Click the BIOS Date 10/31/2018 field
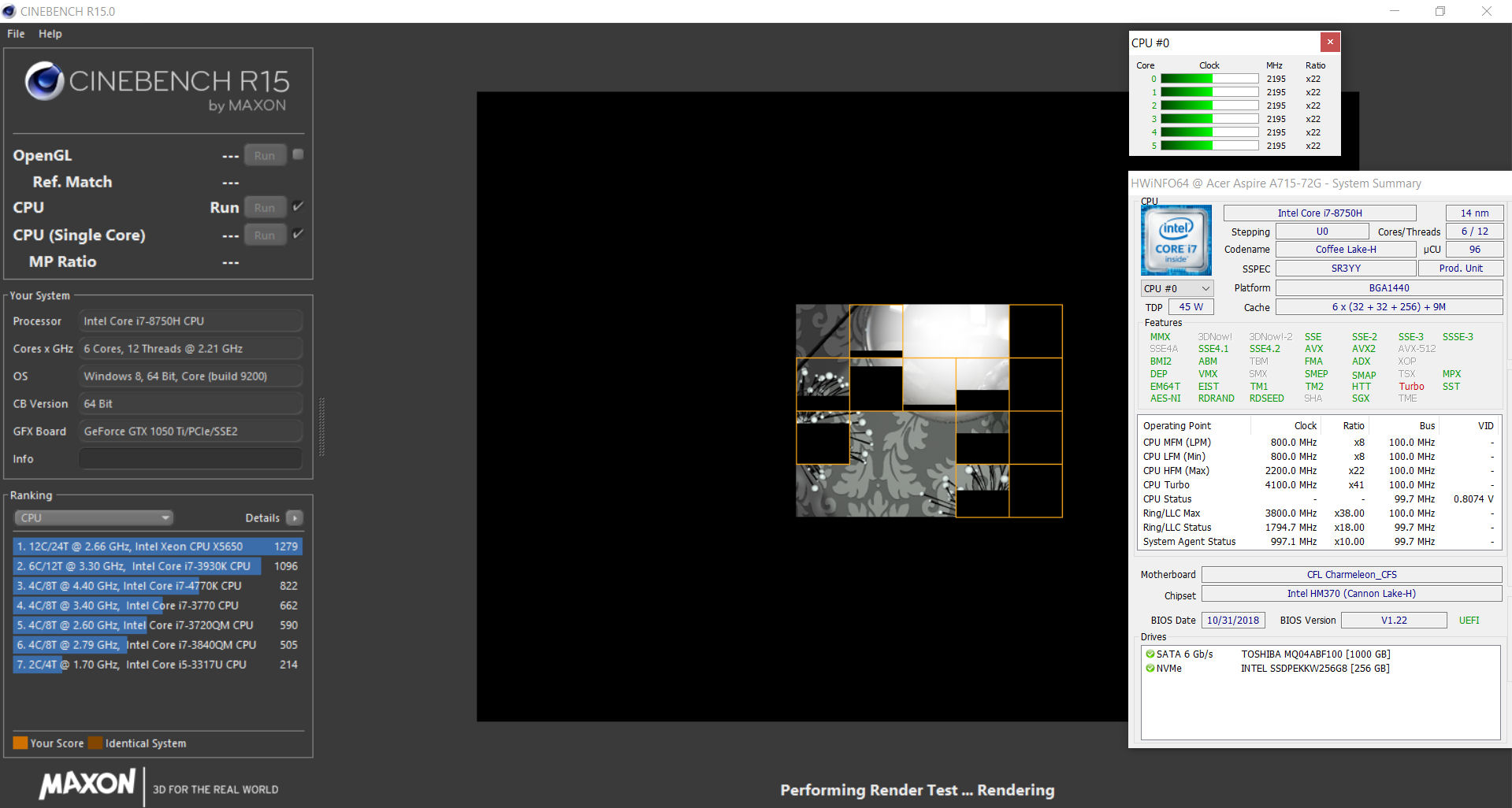1512x808 pixels. [1233, 620]
